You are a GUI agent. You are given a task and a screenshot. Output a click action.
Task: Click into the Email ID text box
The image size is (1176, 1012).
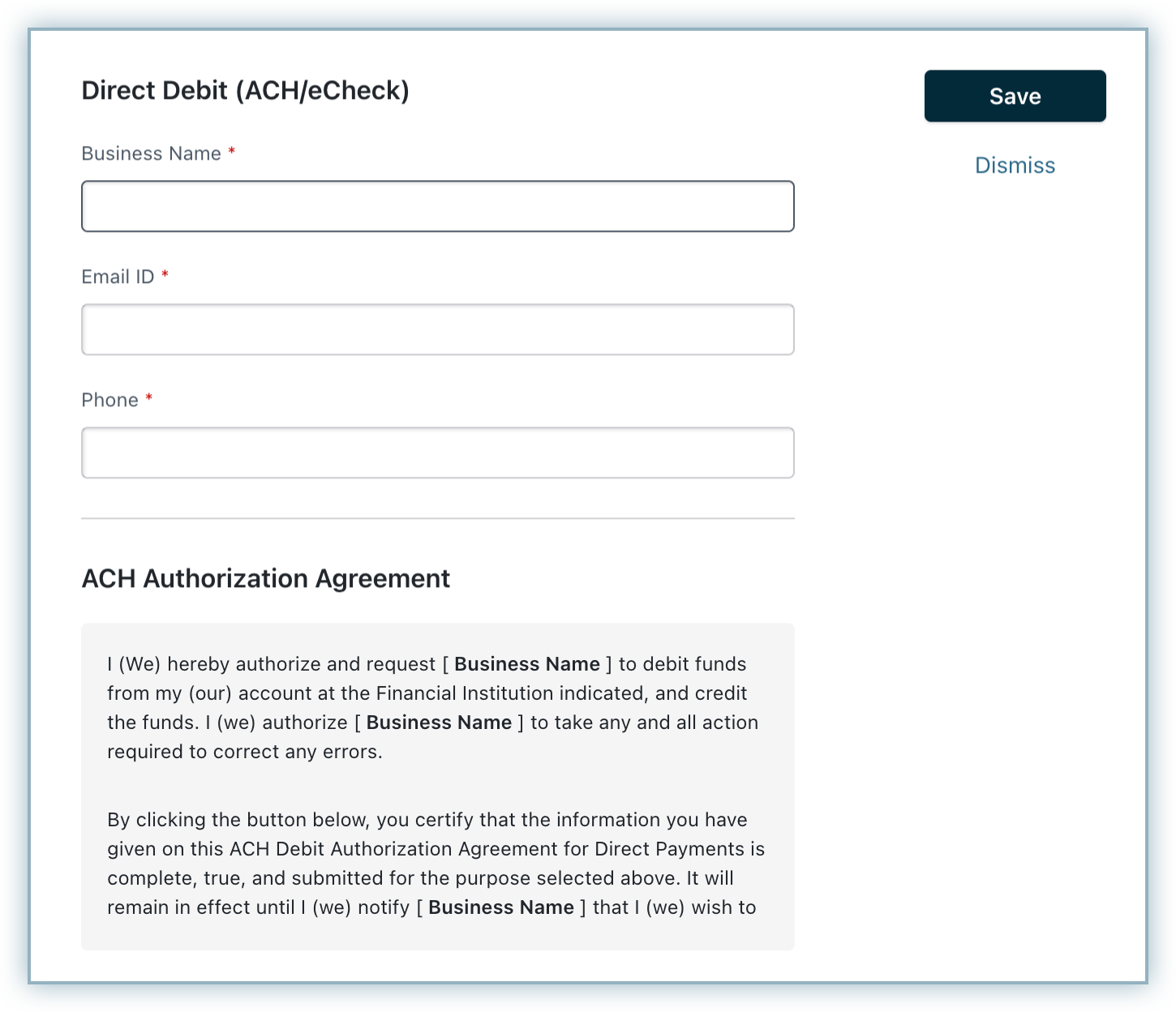tap(437, 329)
